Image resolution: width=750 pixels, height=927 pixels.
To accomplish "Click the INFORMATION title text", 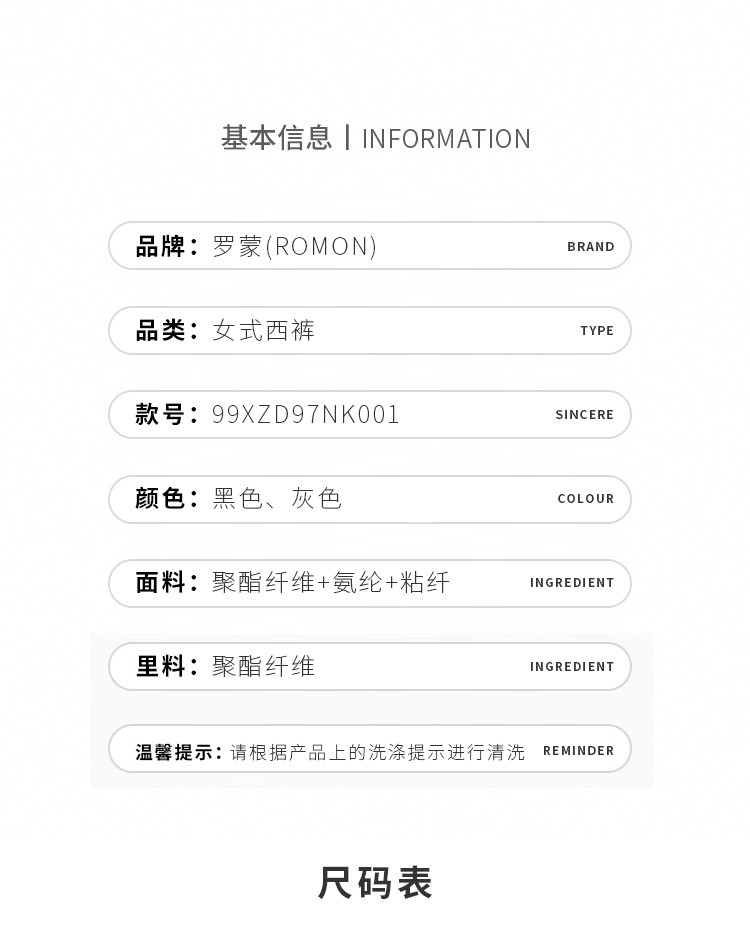I will pos(446,139).
